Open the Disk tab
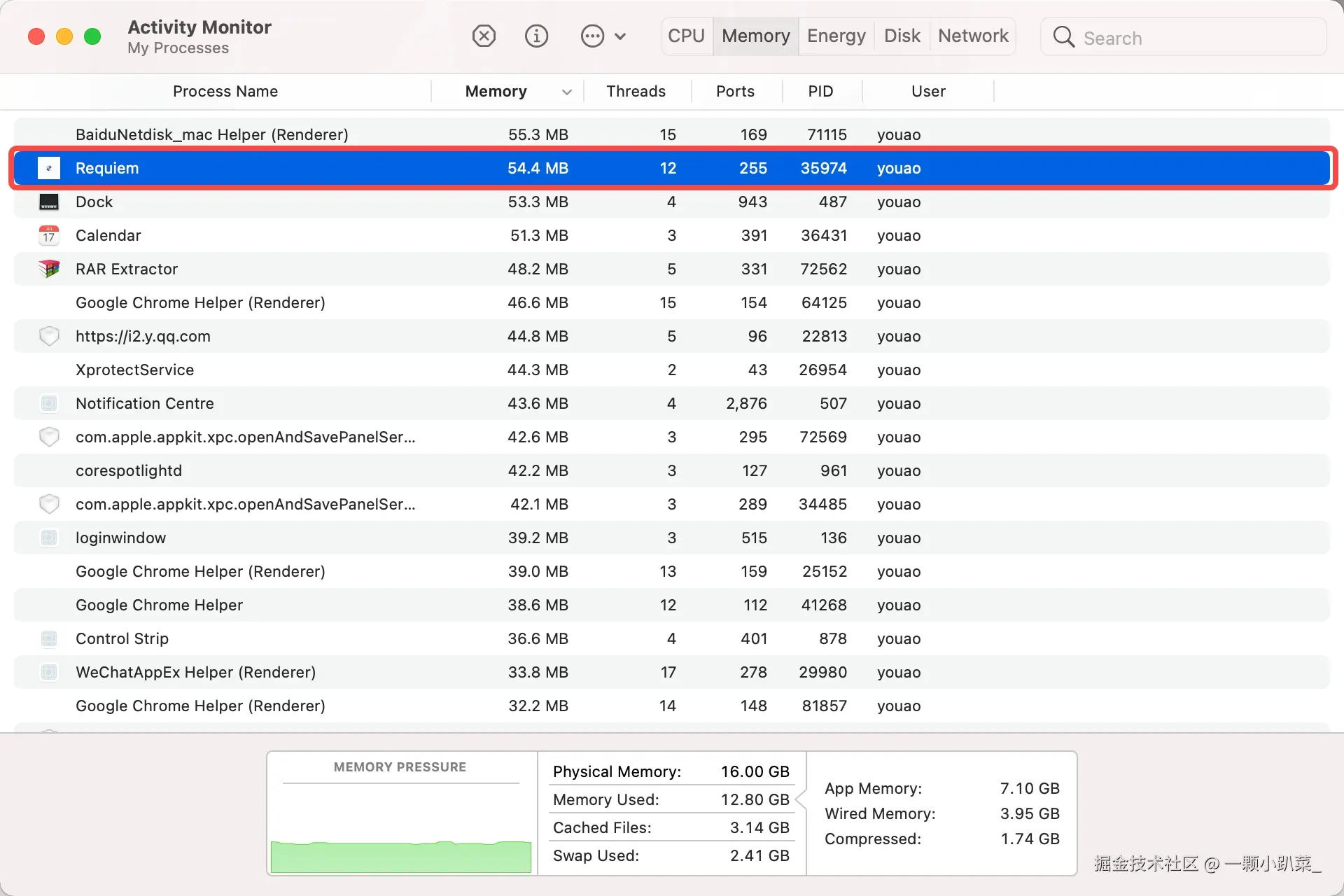The width and height of the screenshot is (1344, 896). point(902,36)
